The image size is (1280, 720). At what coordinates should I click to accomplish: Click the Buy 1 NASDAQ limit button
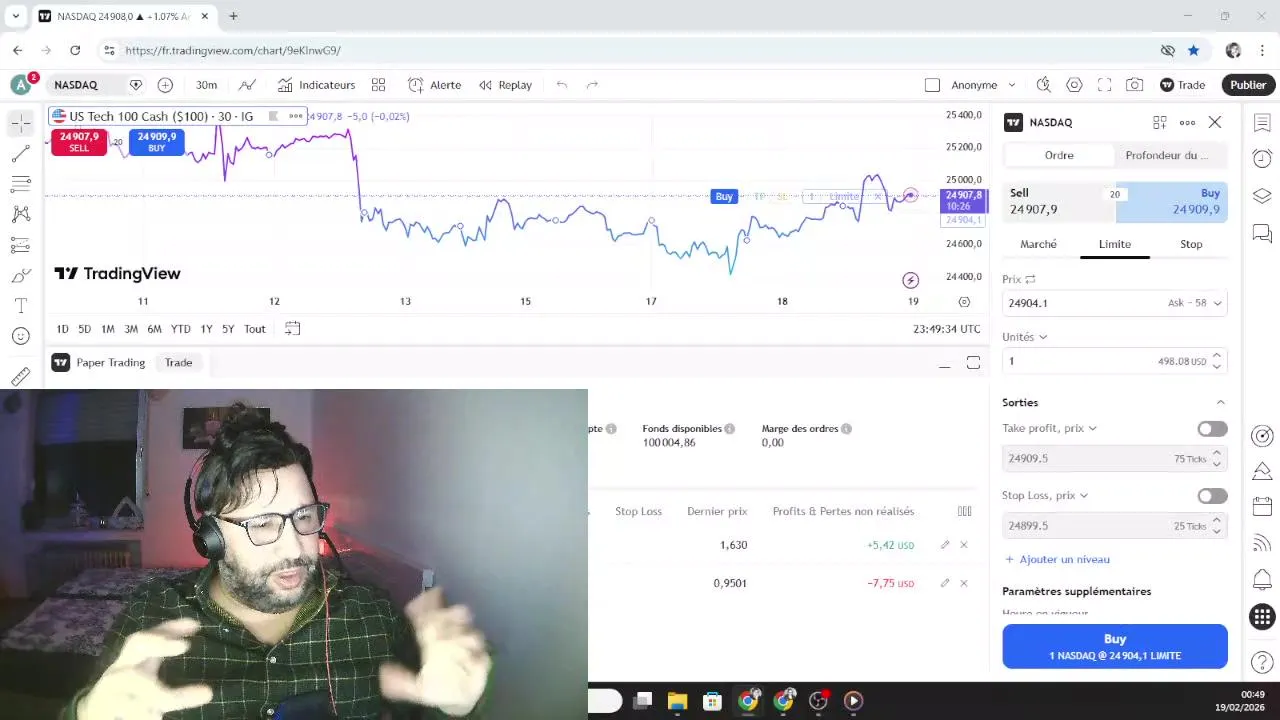(x=1115, y=647)
